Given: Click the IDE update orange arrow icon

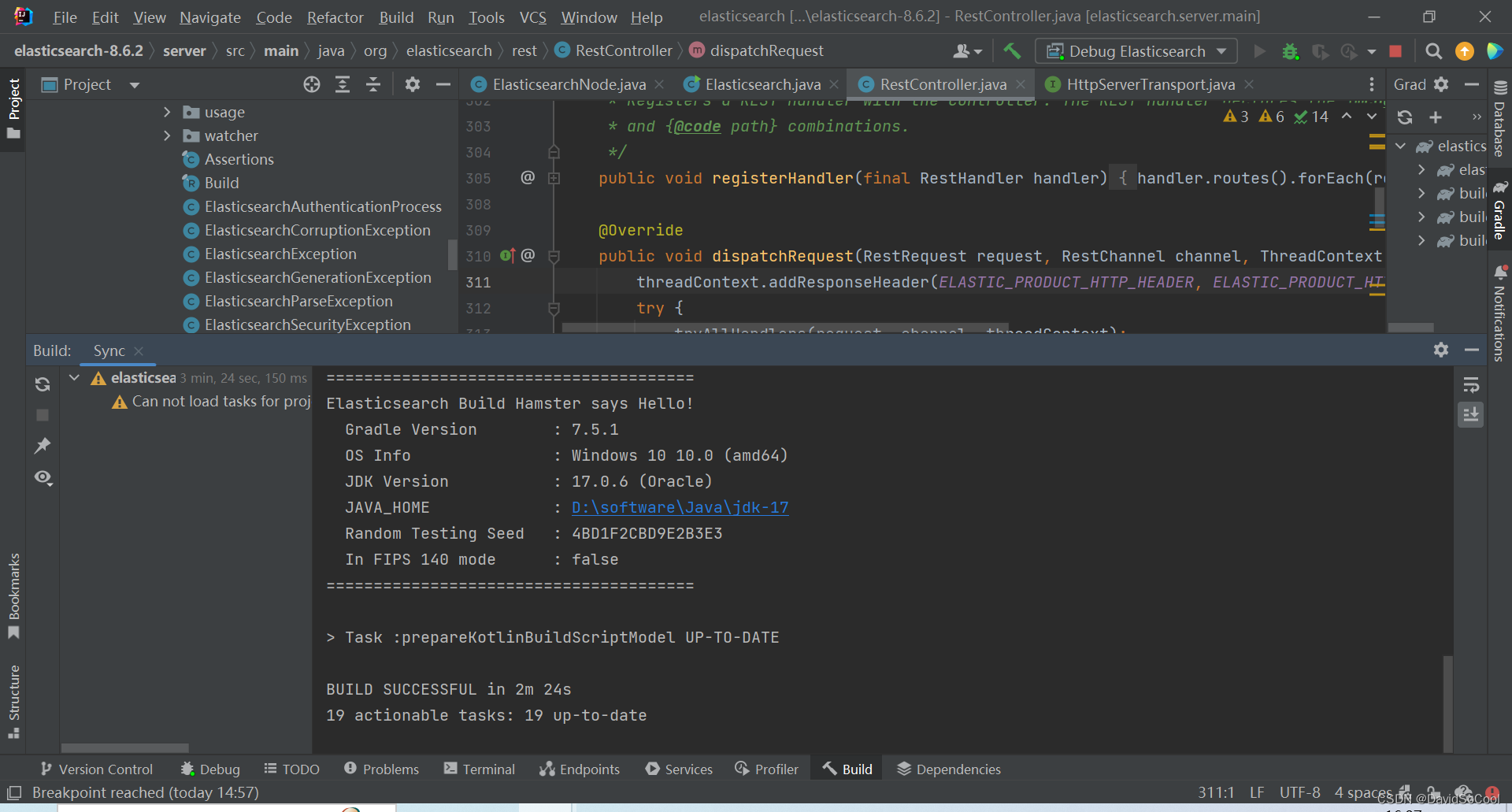Looking at the screenshot, I should tap(1465, 51).
